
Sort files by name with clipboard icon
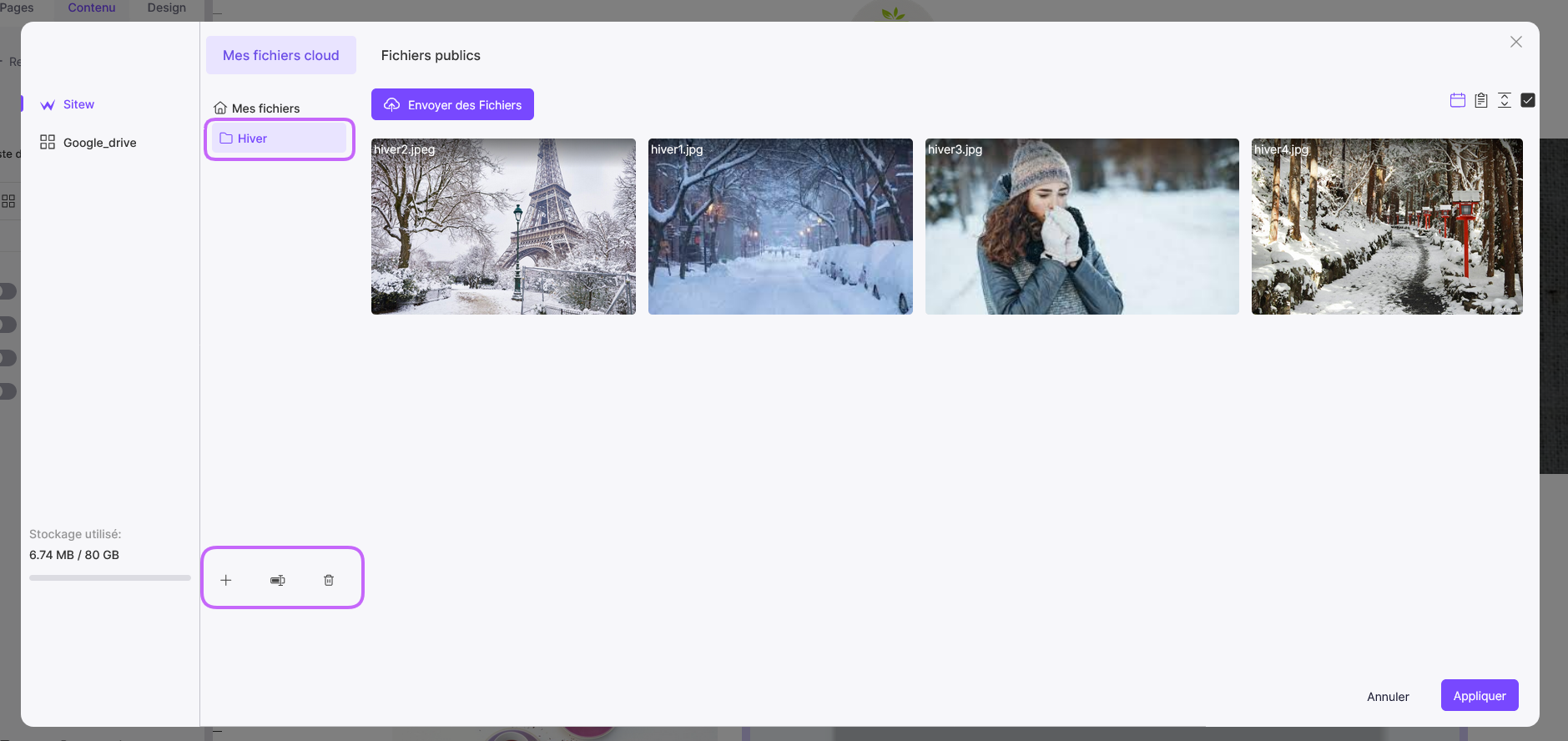pyautogui.click(x=1481, y=100)
